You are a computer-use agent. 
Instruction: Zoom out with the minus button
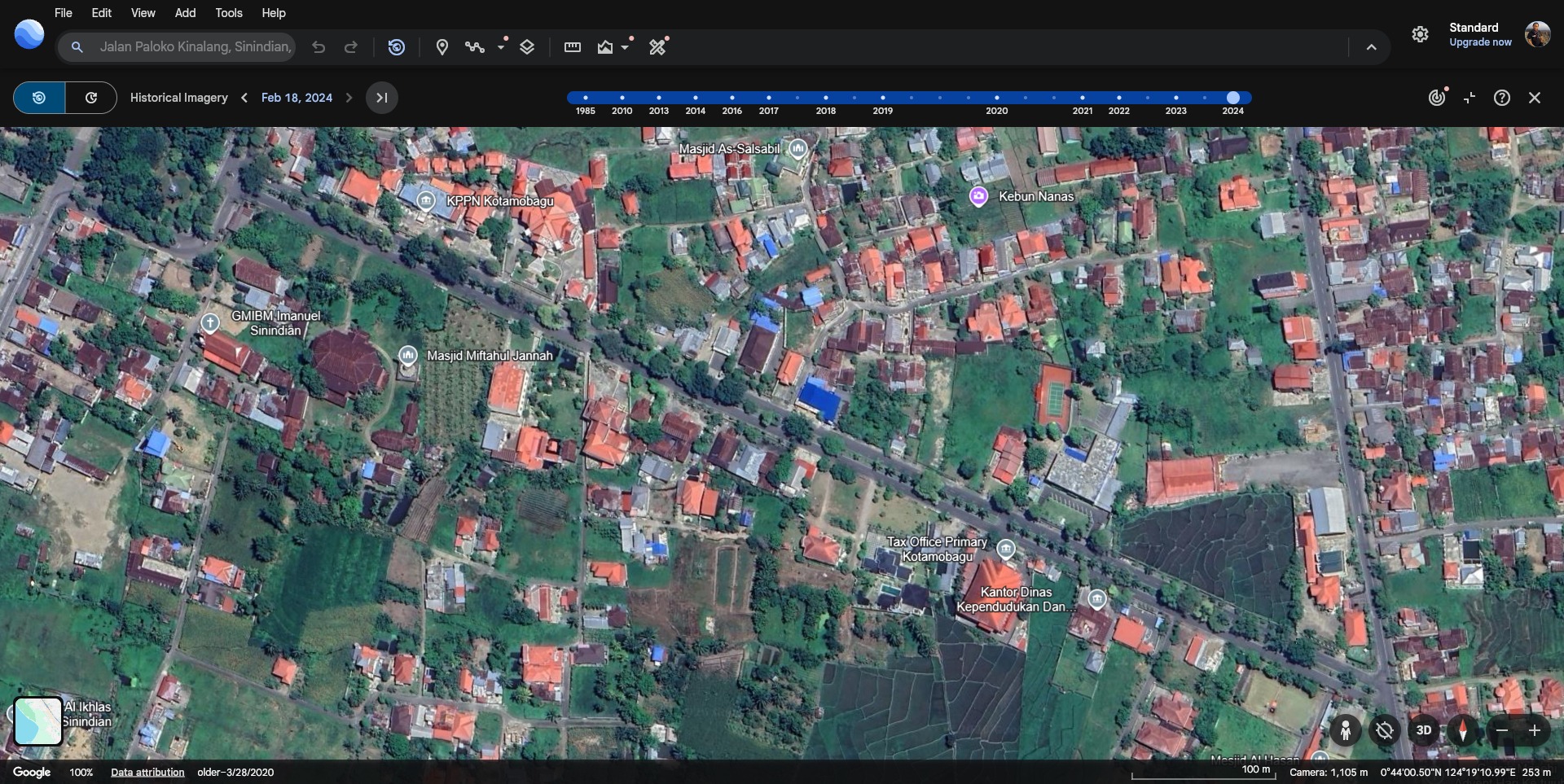coord(1502,730)
